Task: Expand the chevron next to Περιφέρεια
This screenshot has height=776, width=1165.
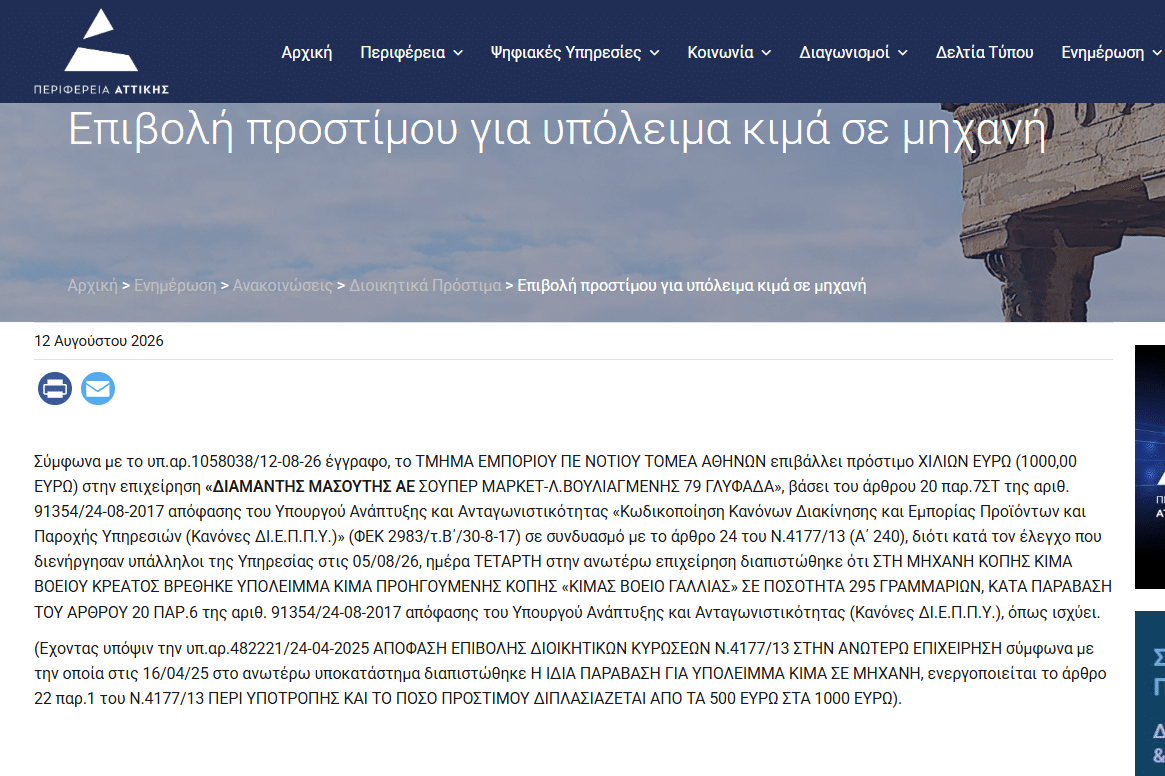Action: (x=458, y=53)
